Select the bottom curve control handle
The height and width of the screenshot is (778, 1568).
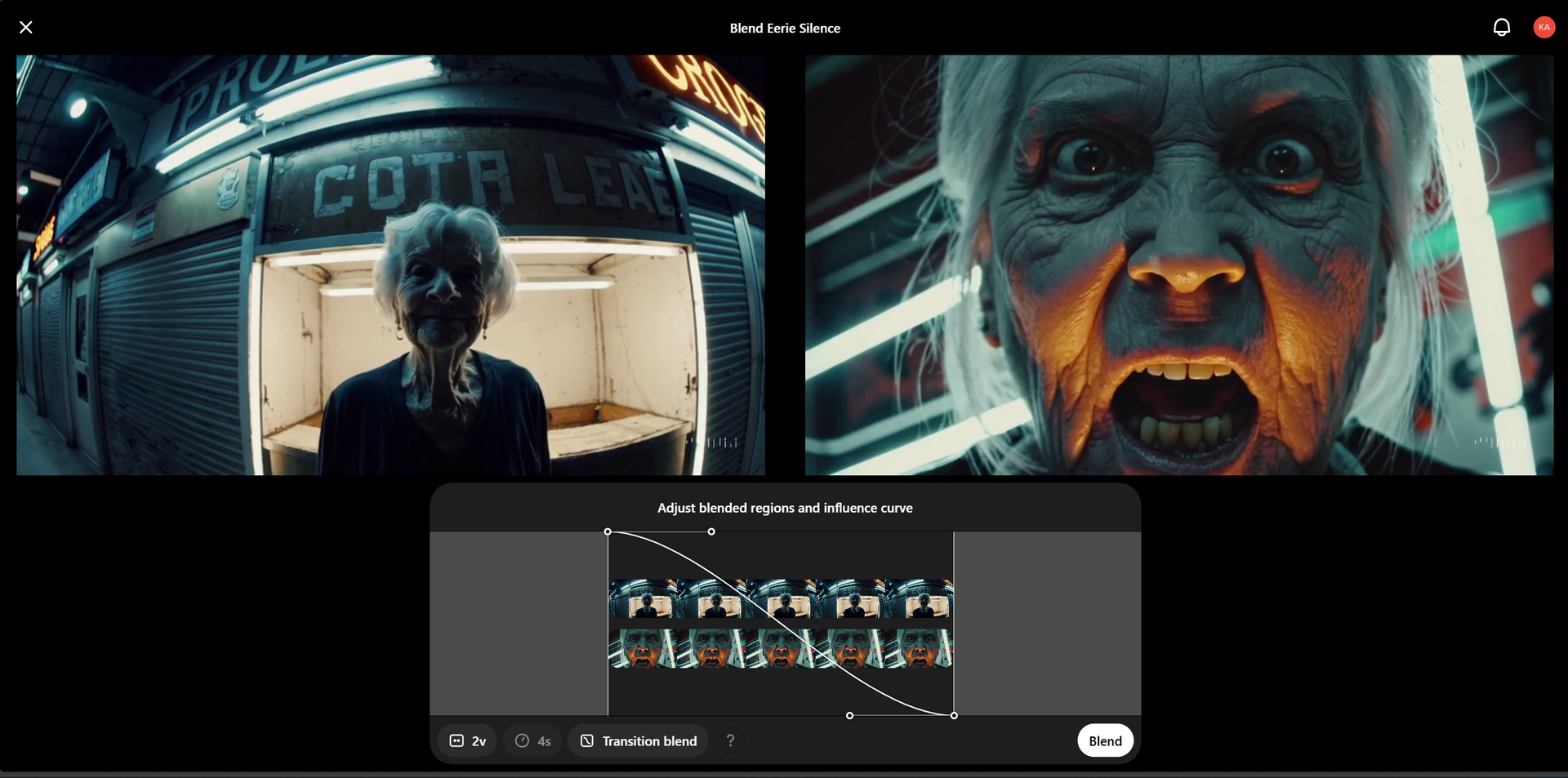(x=849, y=716)
